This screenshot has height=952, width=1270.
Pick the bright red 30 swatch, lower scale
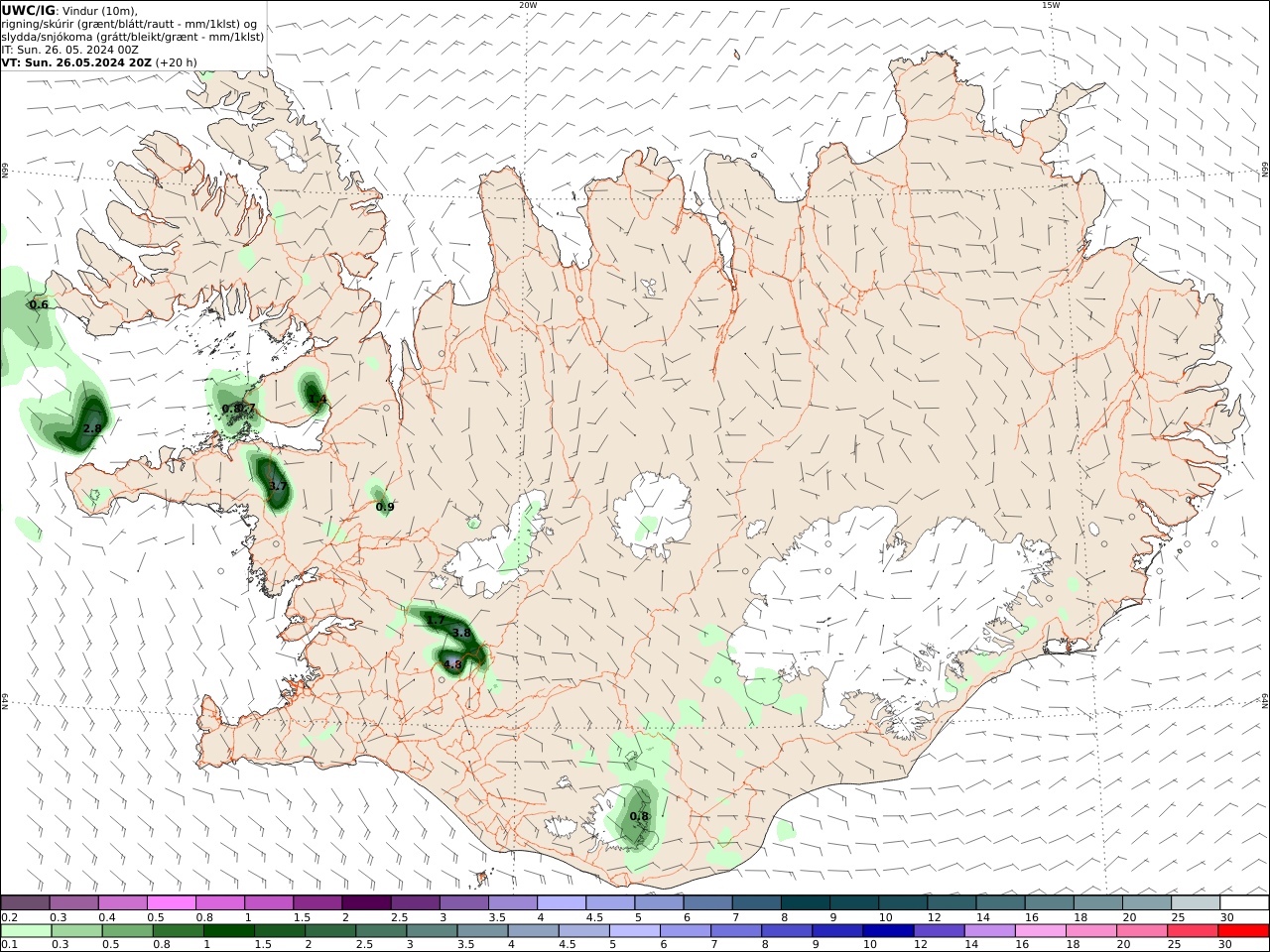1243,931
